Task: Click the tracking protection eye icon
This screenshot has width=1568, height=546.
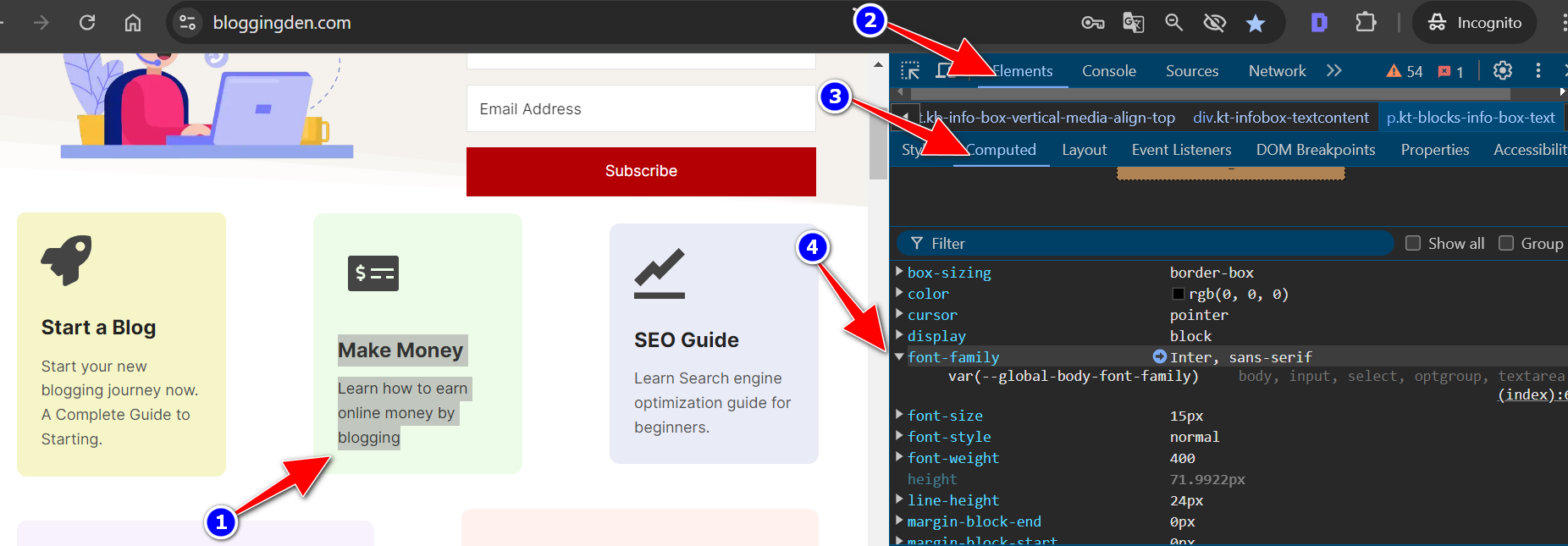Action: [1215, 23]
